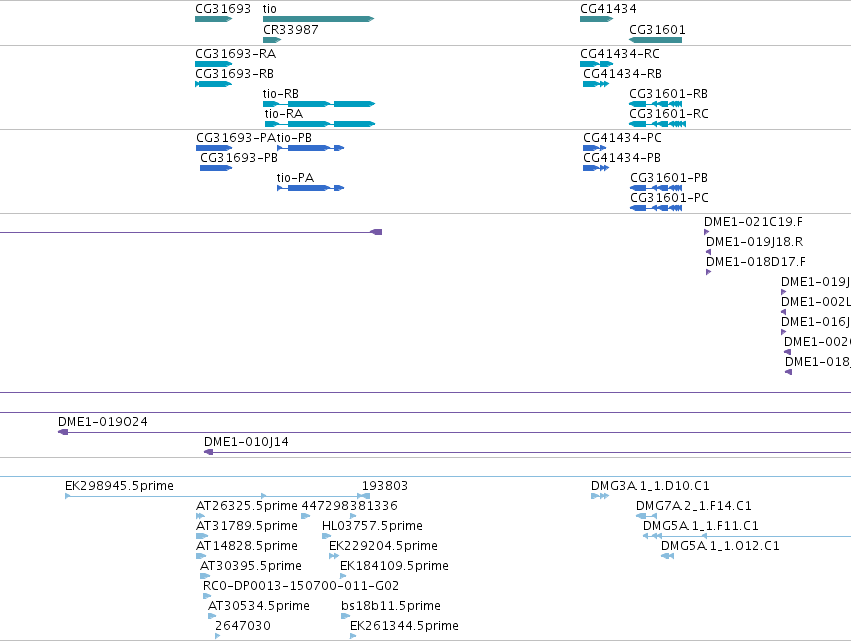Viewport: 851px width, 641px height.
Task: Click the tio gene label
Action: coord(270,9)
